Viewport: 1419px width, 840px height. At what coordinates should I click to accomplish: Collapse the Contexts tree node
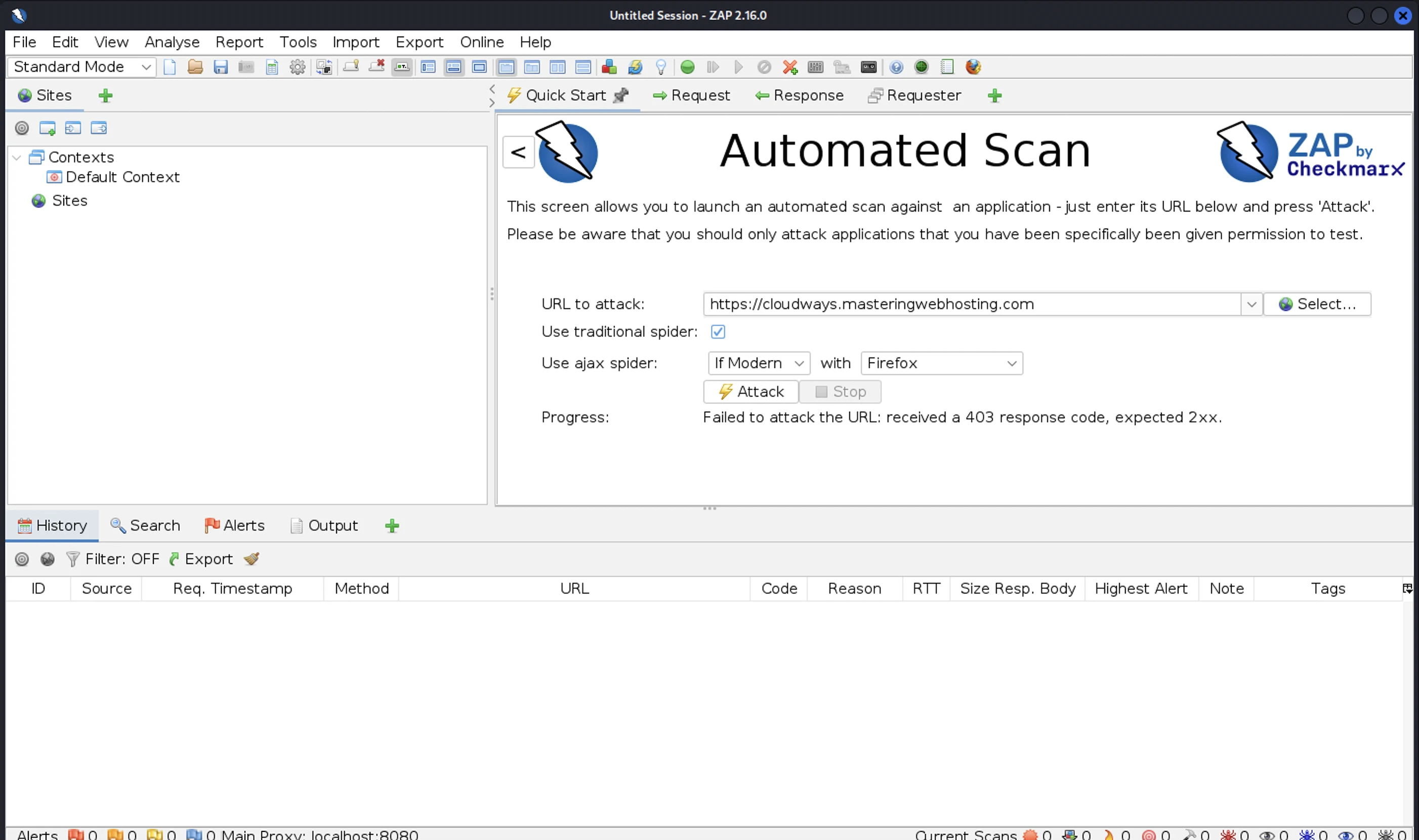(17, 157)
